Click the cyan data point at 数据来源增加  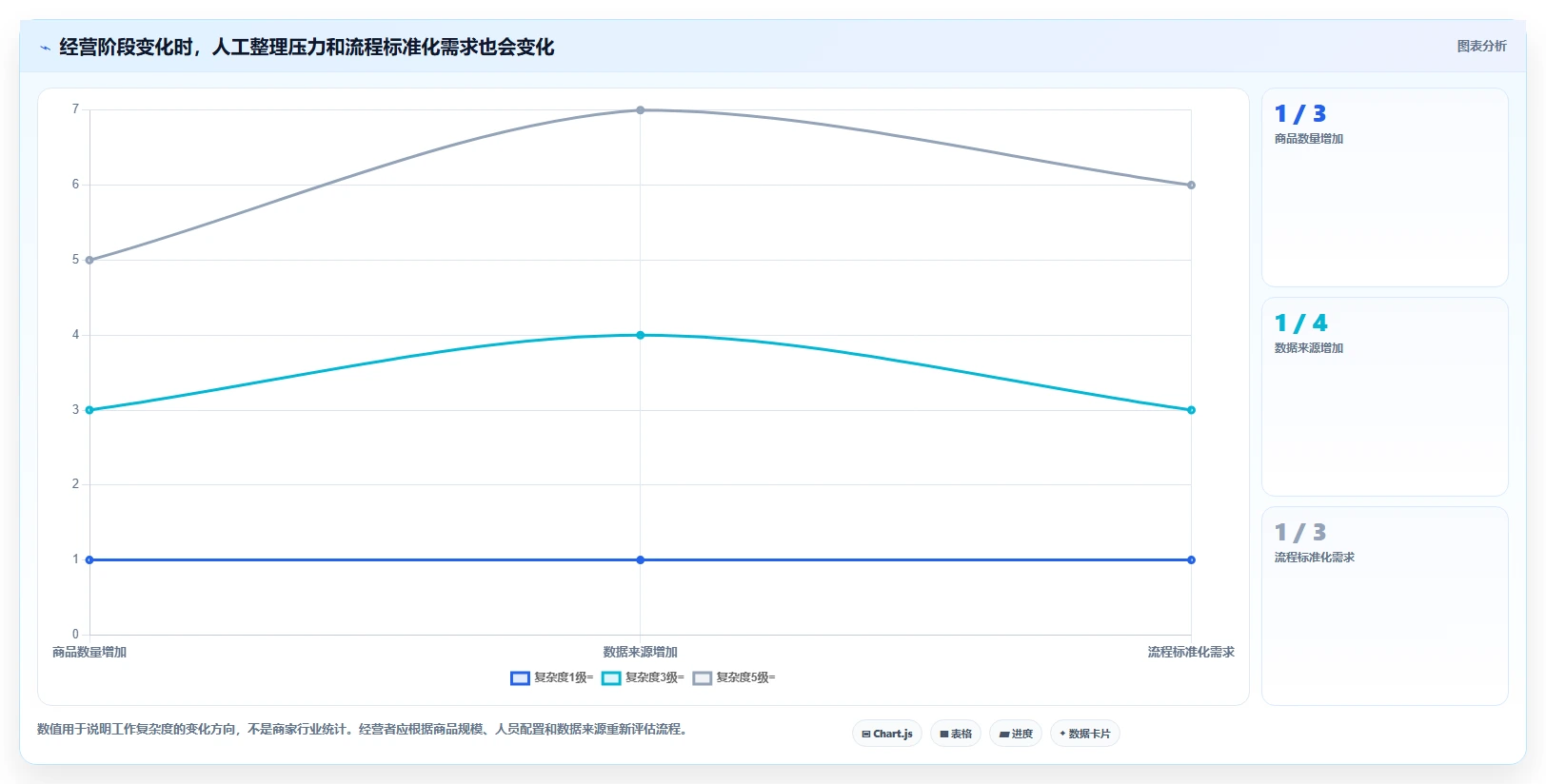(x=641, y=335)
